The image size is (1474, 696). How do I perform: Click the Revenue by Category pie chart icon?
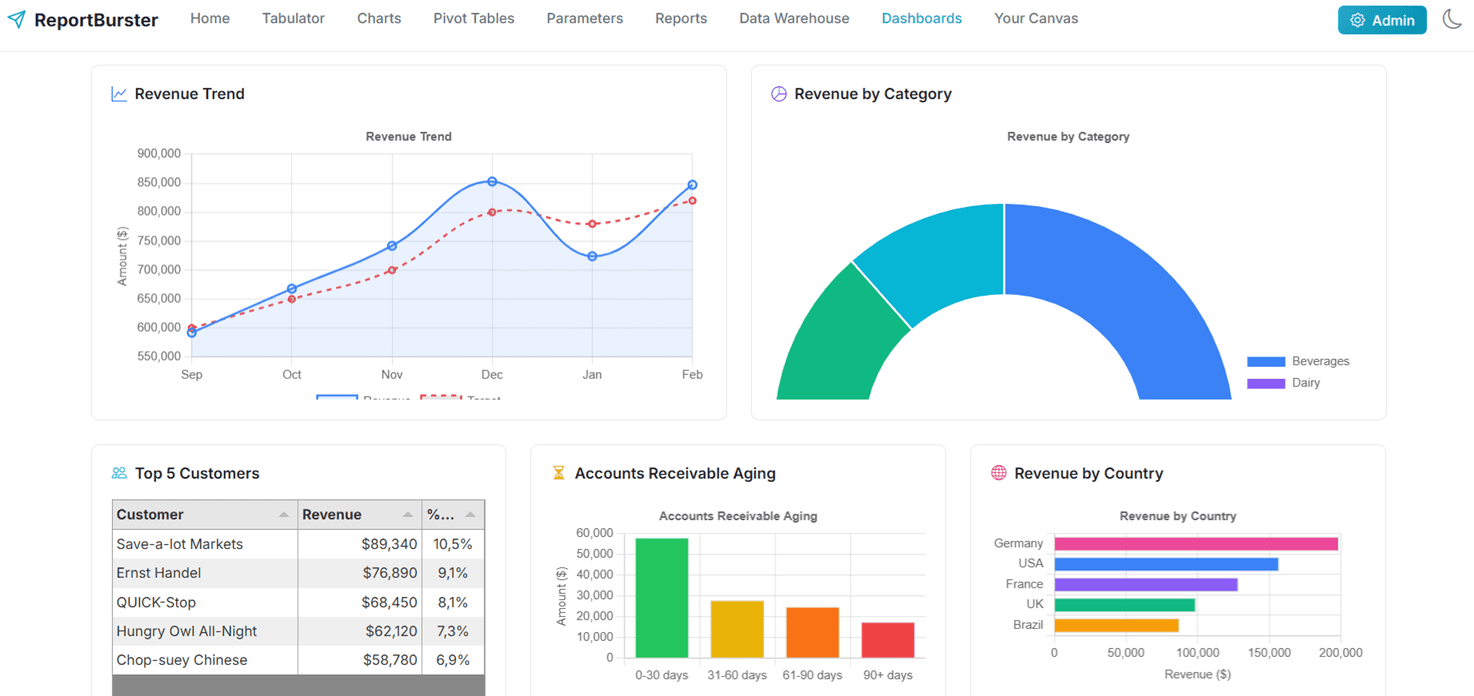tap(778, 93)
